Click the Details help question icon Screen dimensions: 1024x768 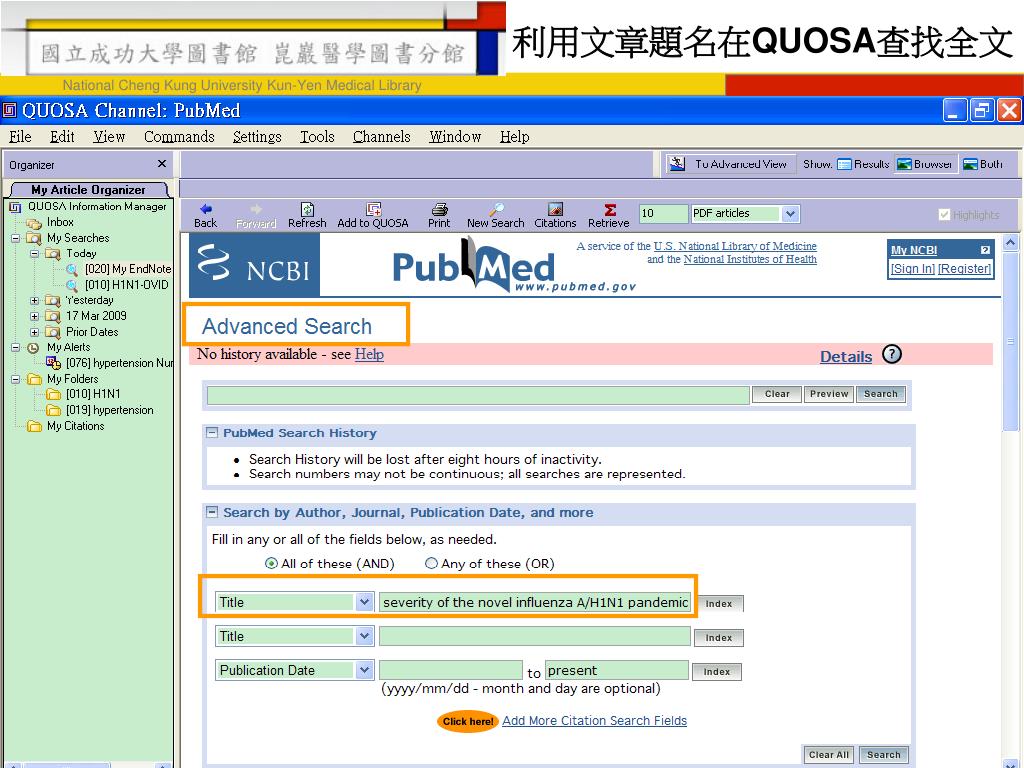(x=891, y=354)
